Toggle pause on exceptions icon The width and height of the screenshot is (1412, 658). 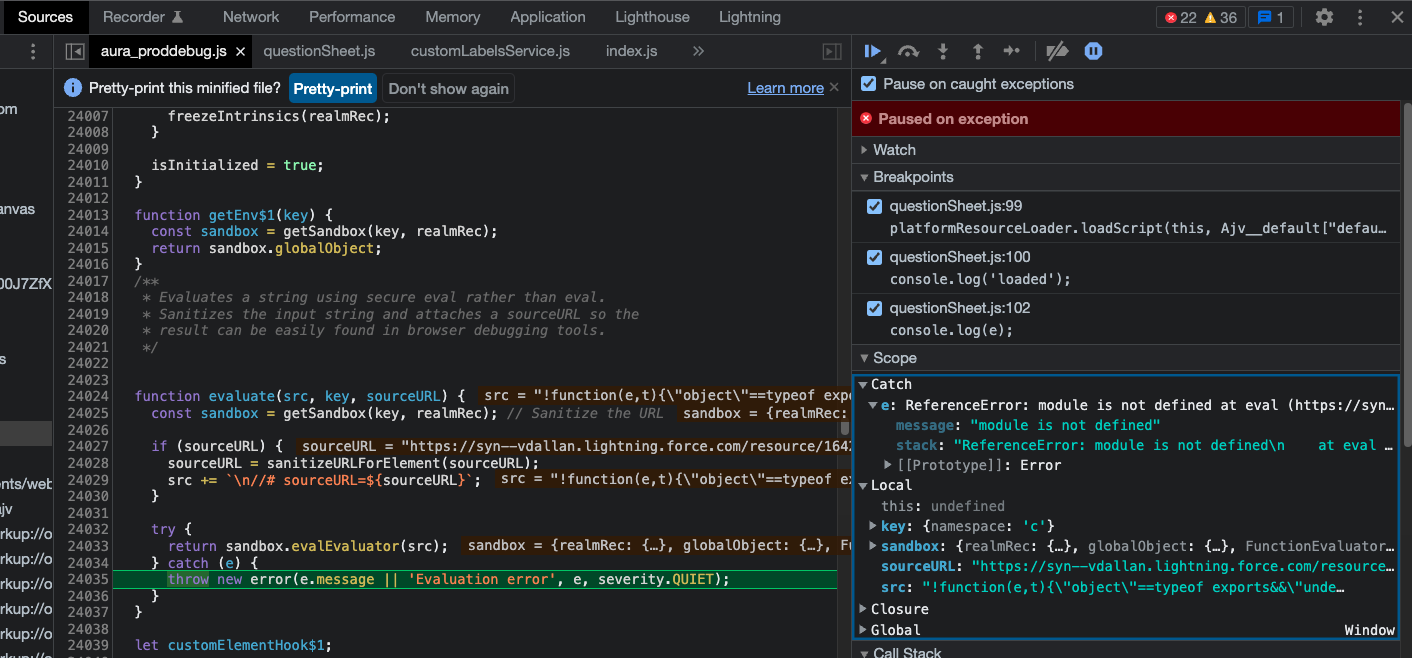pos(1093,51)
